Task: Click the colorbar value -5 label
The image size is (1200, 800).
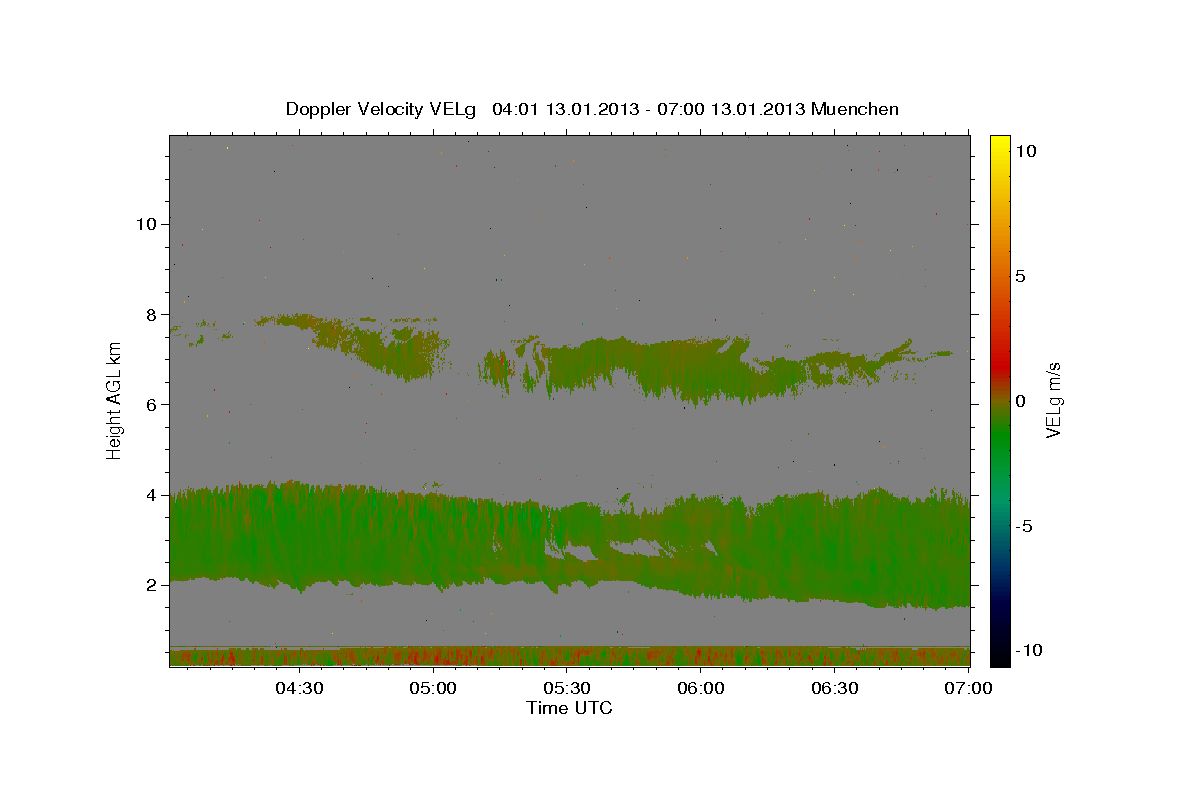Action: [x=1024, y=526]
